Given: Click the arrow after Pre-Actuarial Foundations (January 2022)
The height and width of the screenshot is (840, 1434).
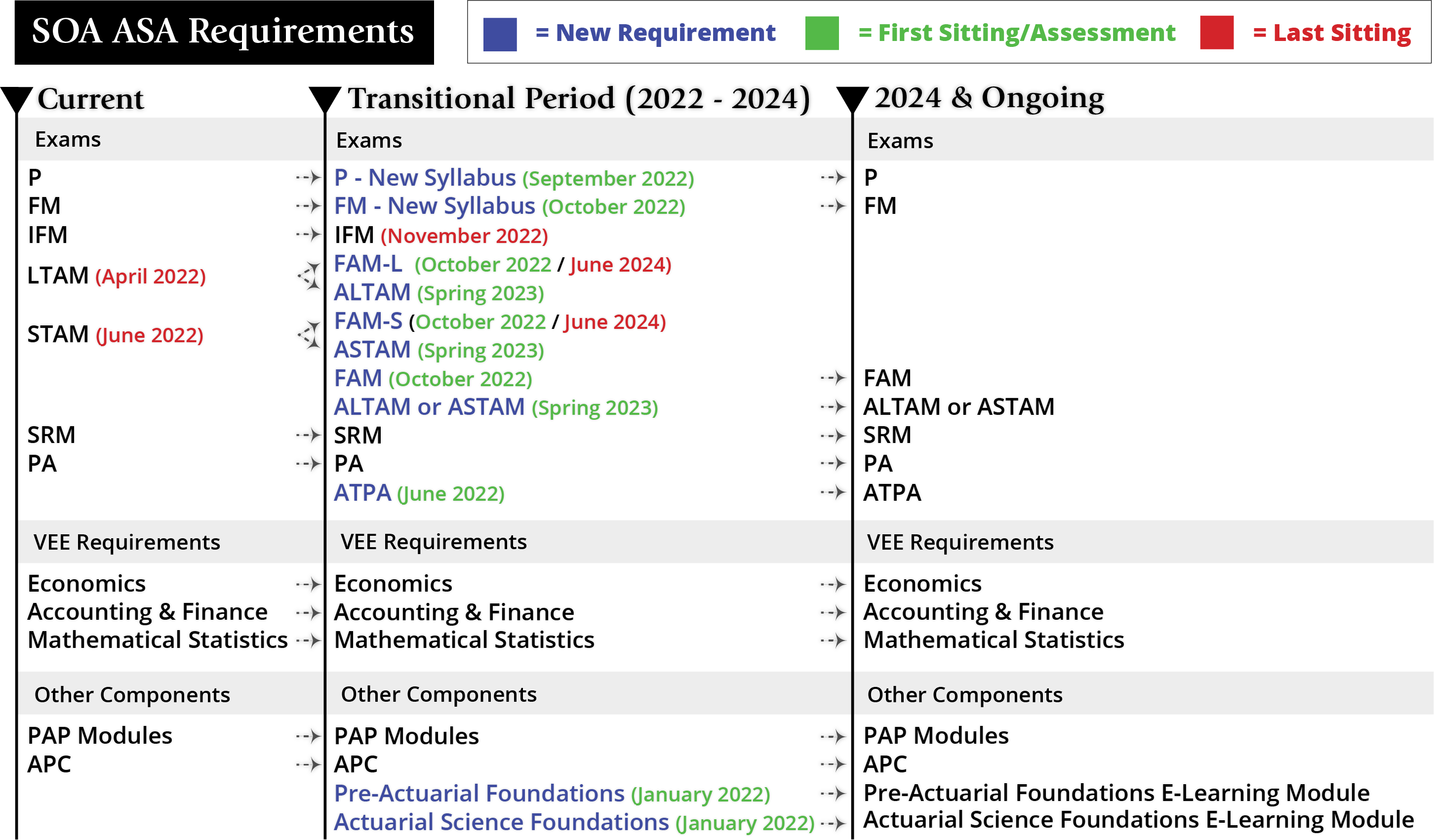Looking at the screenshot, I should point(833,793).
